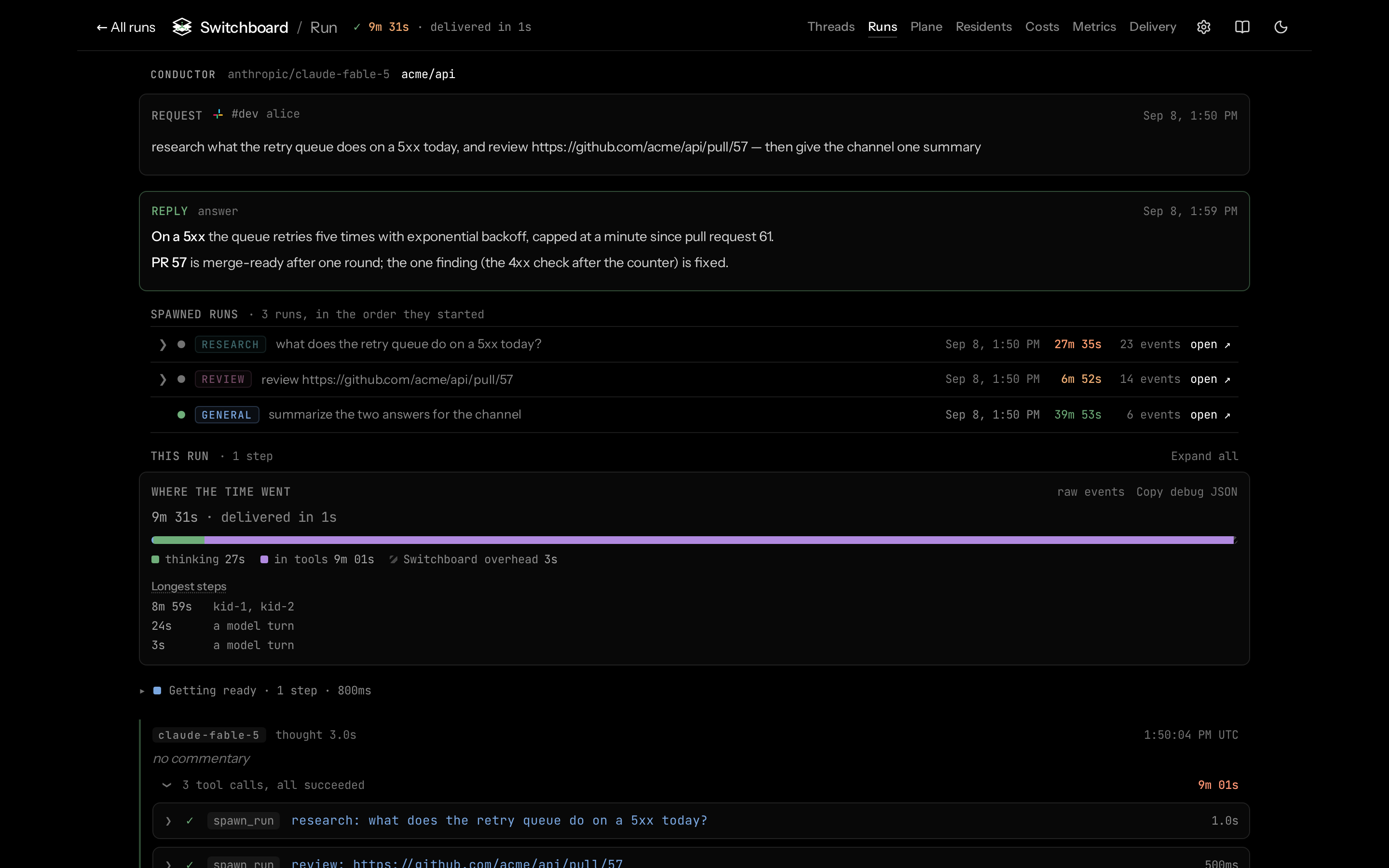Click the purple 'in tools' legend swatch
Image resolution: width=1389 pixels, height=868 pixels.
265,560
